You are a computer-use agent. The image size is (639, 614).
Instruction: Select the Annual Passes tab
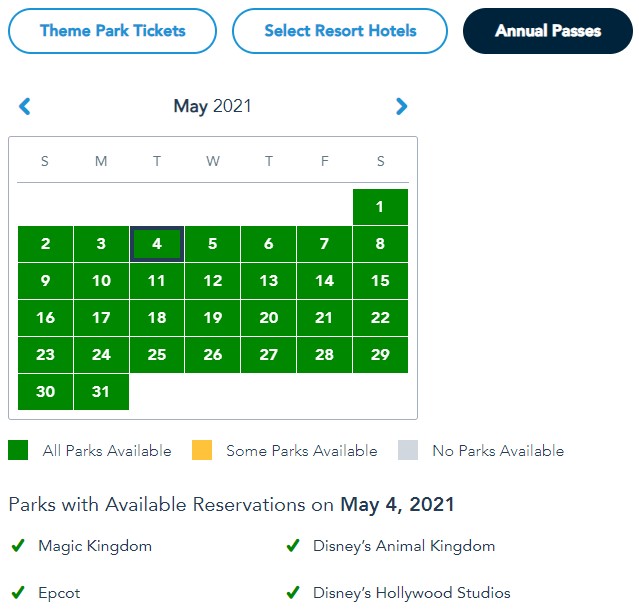pos(548,31)
